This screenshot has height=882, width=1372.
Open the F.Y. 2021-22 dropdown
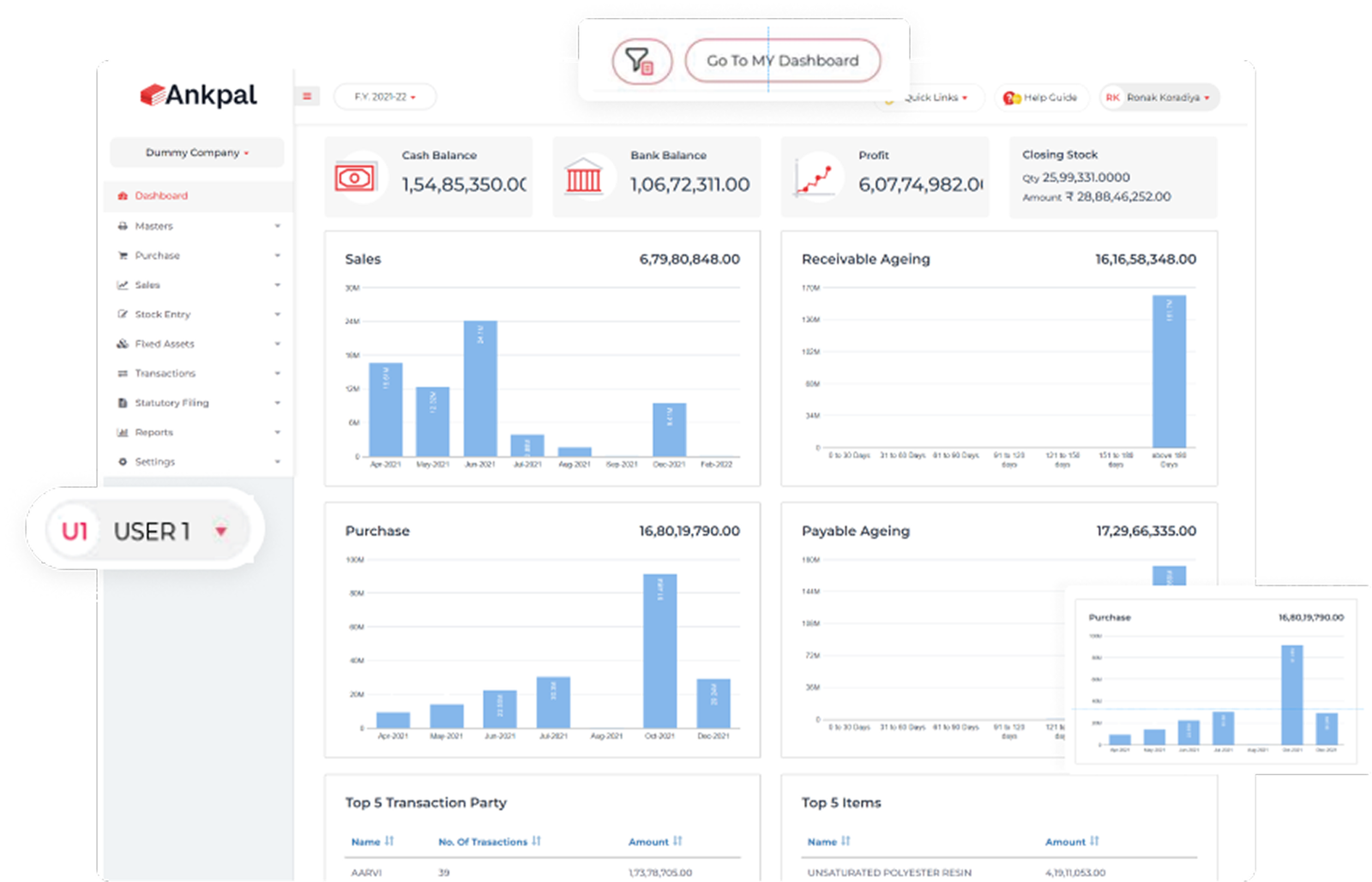384,97
